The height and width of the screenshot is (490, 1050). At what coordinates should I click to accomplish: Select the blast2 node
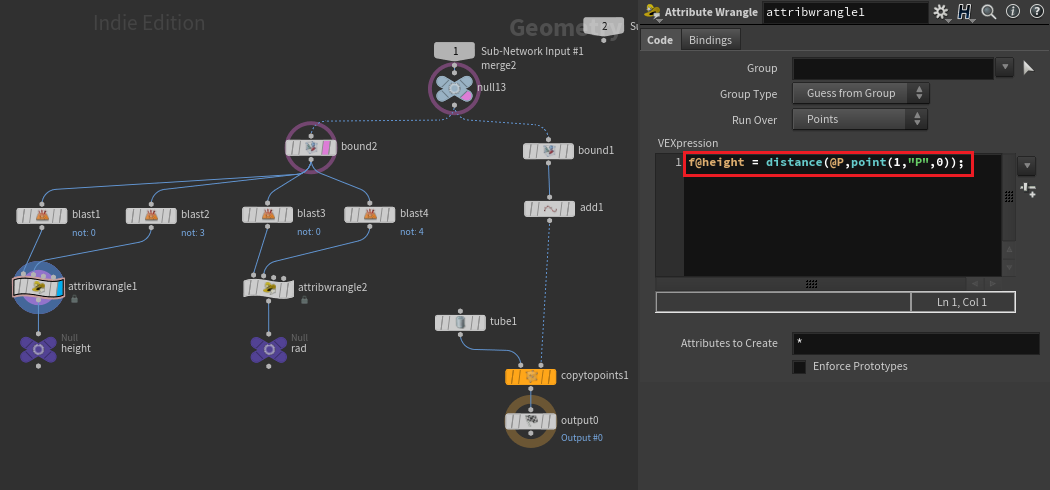coord(151,216)
